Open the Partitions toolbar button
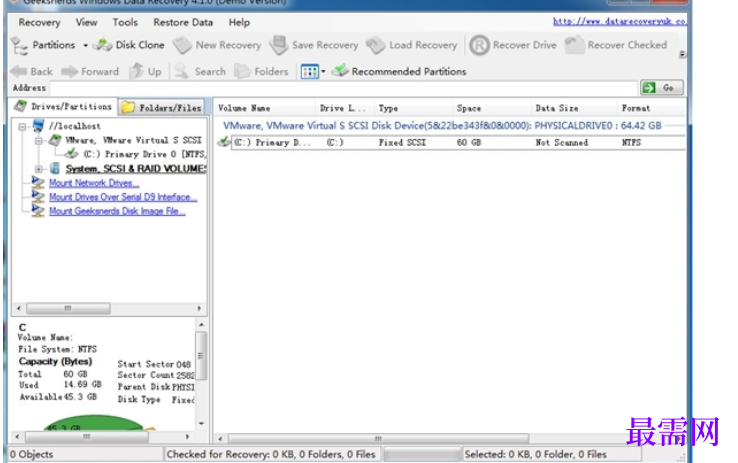Screen dimensions: 738x463 click(x=43, y=45)
